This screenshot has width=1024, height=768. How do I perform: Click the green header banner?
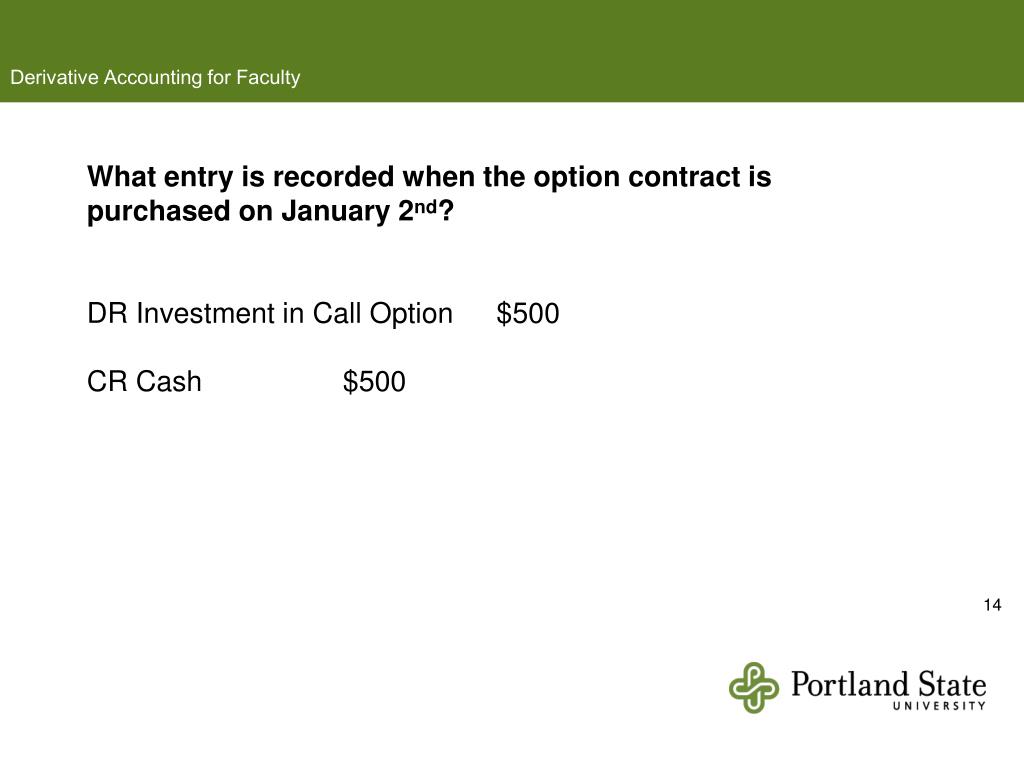(512, 51)
